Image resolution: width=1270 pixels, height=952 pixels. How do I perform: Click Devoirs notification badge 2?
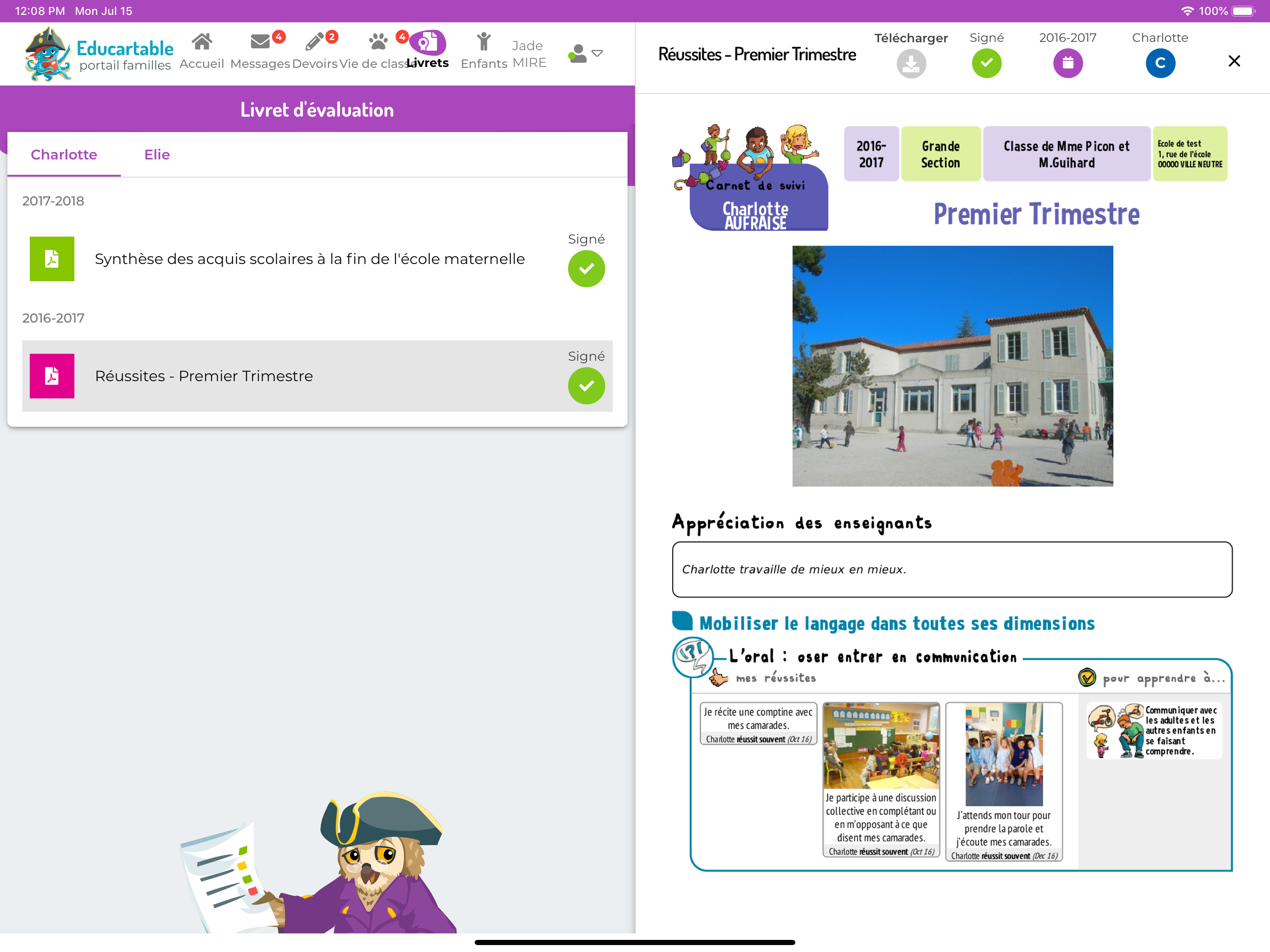tap(331, 37)
